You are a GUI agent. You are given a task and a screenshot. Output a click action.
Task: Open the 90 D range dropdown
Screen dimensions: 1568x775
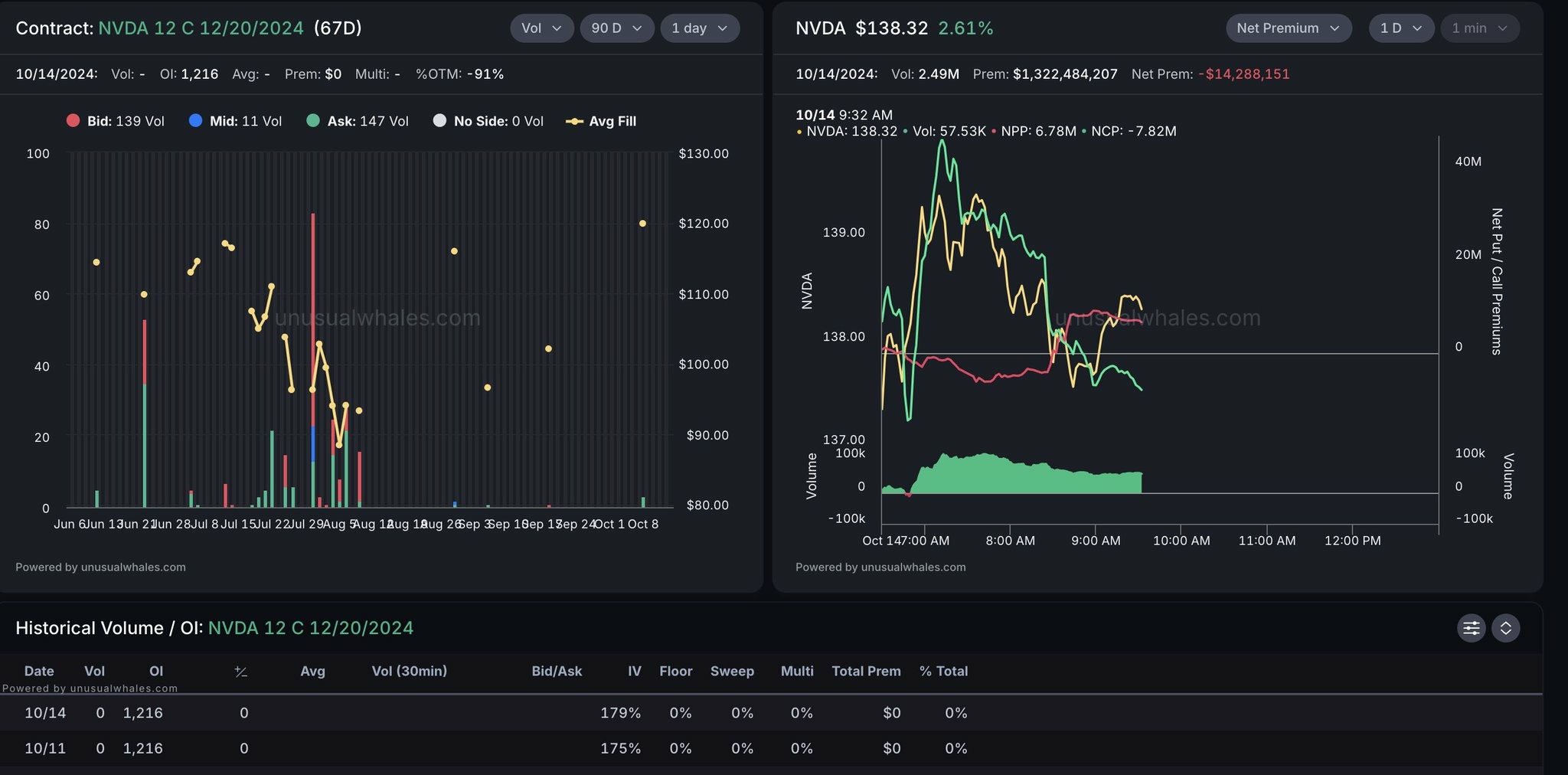click(616, 28)
